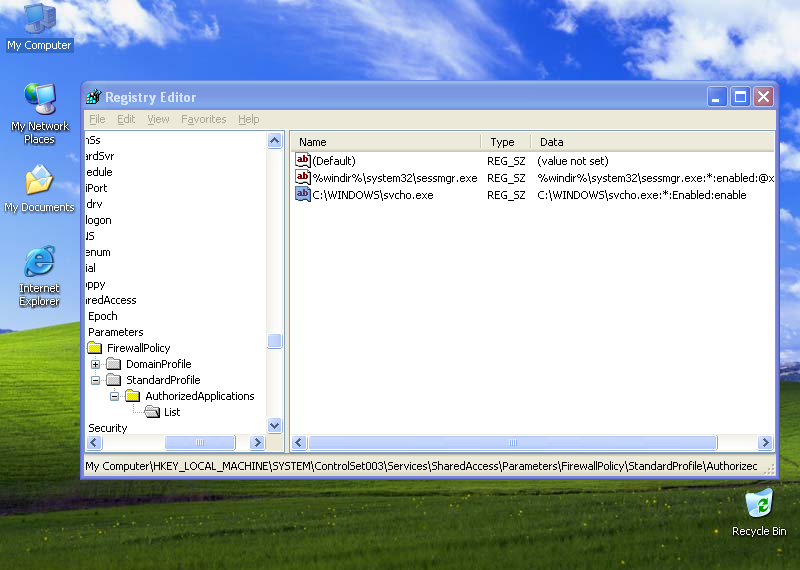Image resolution: width=800 pixels, height=570 pixels.
Task: Select the DomainProfile folder icon
Action: 114,364
